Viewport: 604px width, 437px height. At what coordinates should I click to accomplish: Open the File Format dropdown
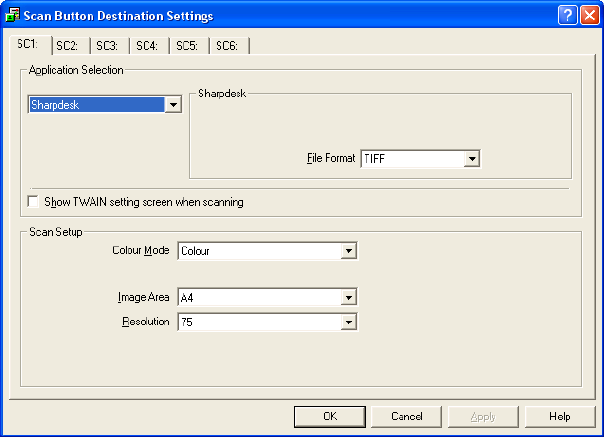472,158
